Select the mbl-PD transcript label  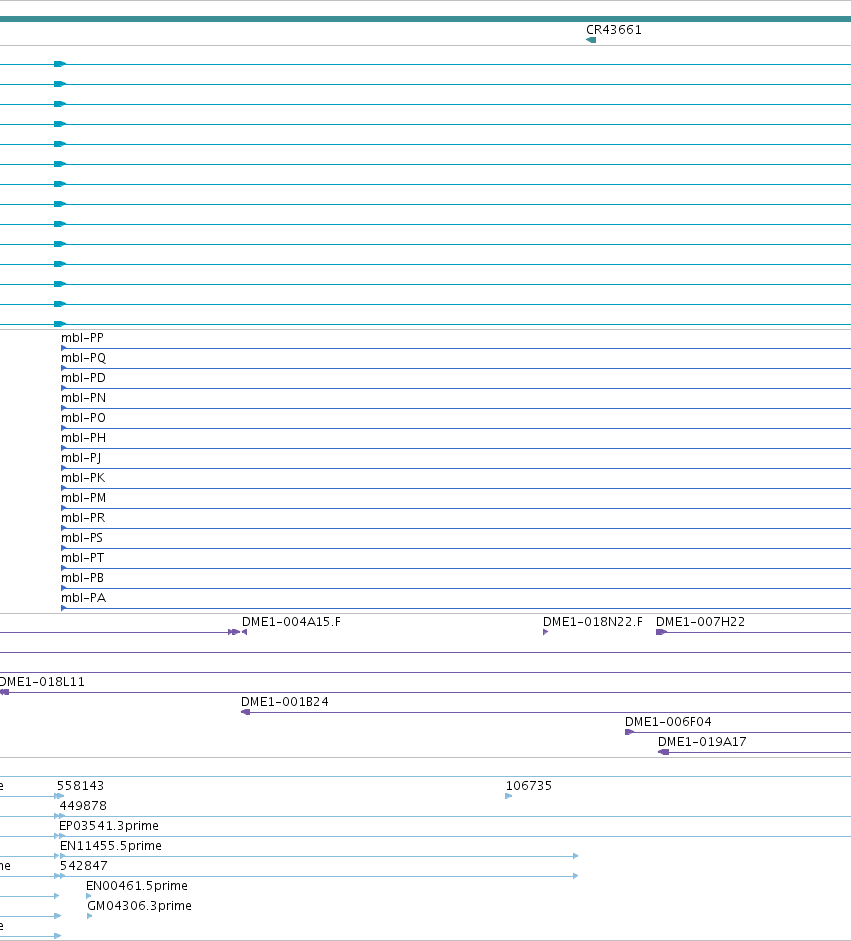[x=83, y=378]
